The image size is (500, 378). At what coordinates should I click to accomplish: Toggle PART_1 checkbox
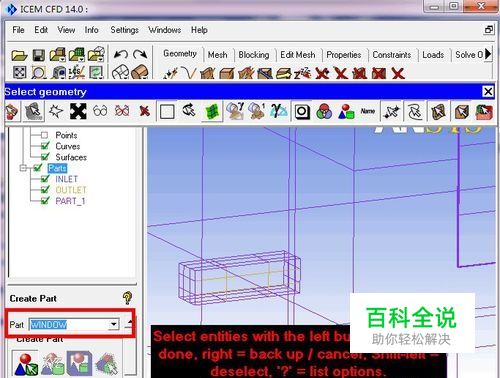coord(45,201)
